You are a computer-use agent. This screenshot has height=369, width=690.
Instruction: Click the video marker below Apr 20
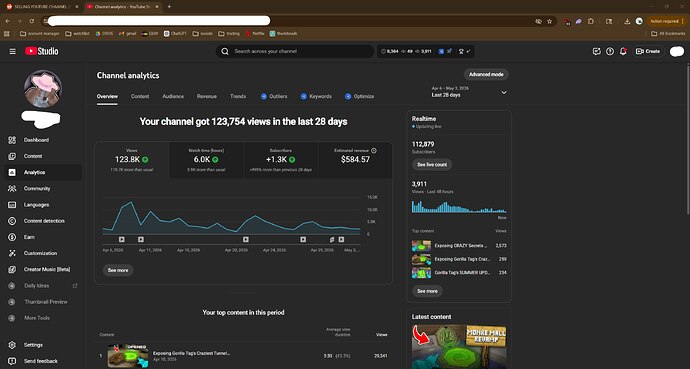point(246,239)
